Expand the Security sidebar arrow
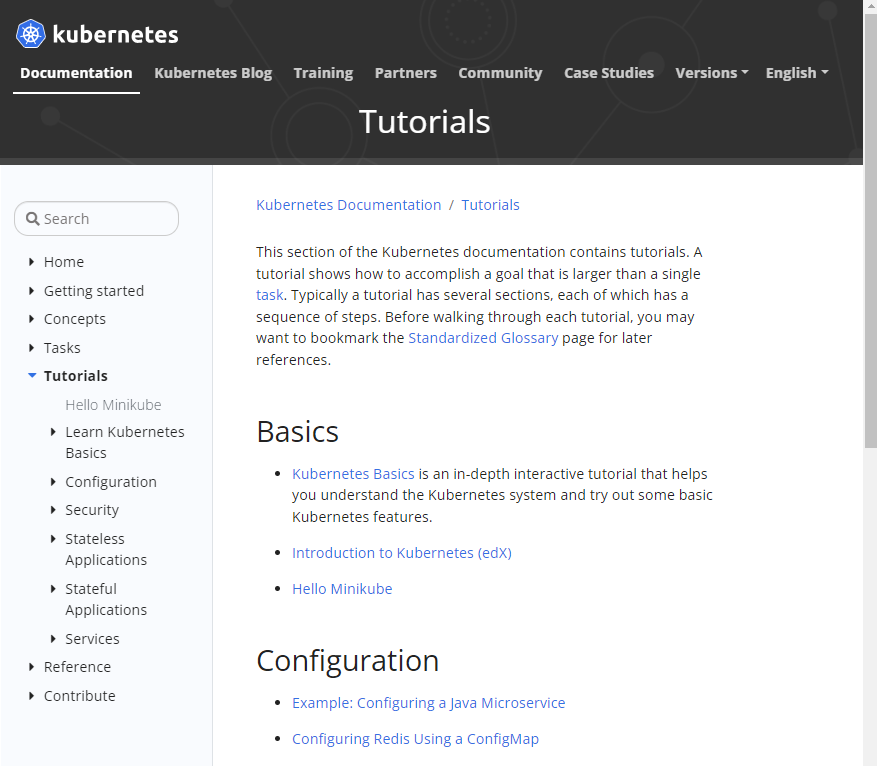The height and width of the screenshot is (766, 877). click(53, 510)
